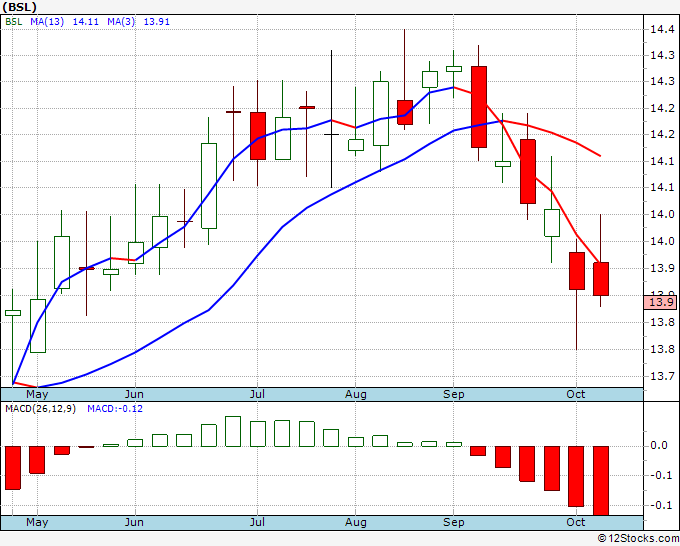Screen dimensions: 680x546
Task: Click the MA(13) legend label
Action: coord(47,22)
